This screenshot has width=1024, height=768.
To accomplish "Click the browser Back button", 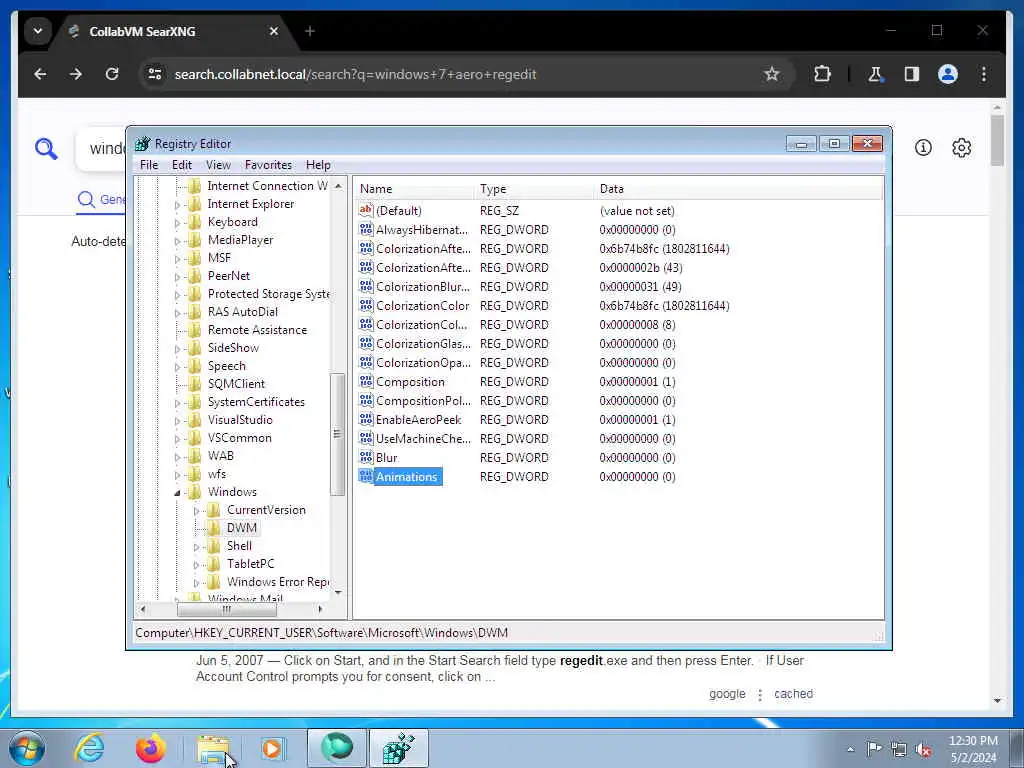I will [40, 74].
